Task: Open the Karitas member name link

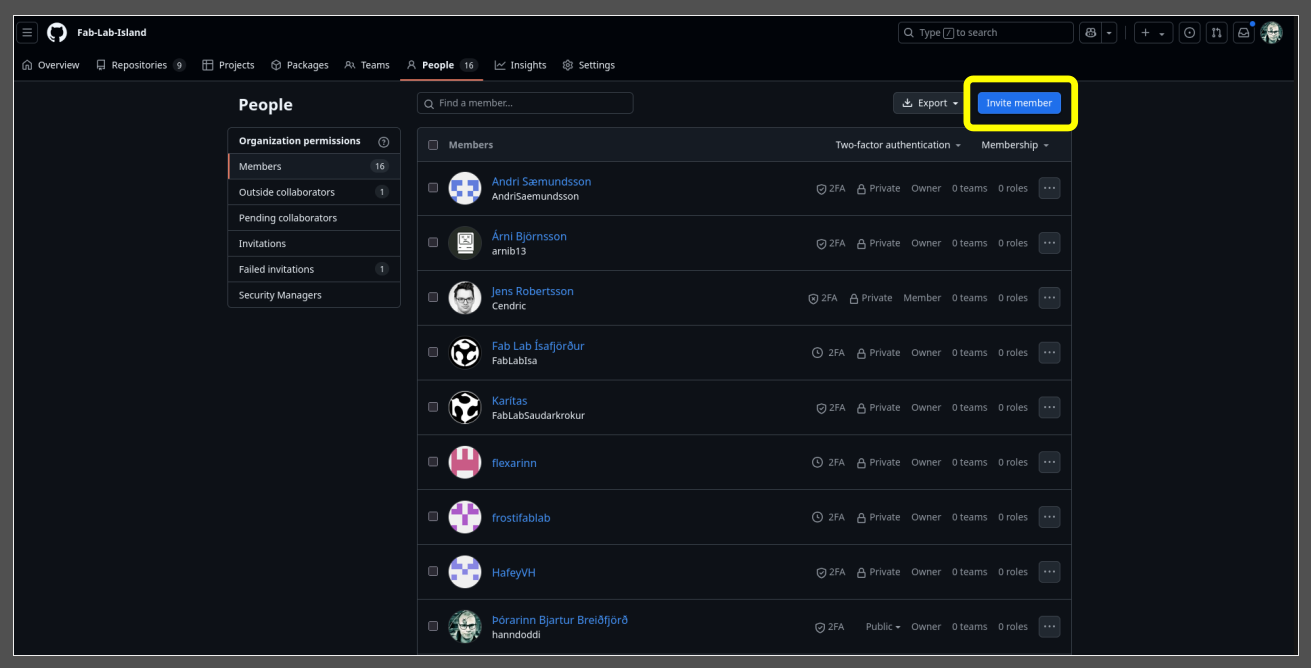Action: pyautogui.click(x=509, y=401)
